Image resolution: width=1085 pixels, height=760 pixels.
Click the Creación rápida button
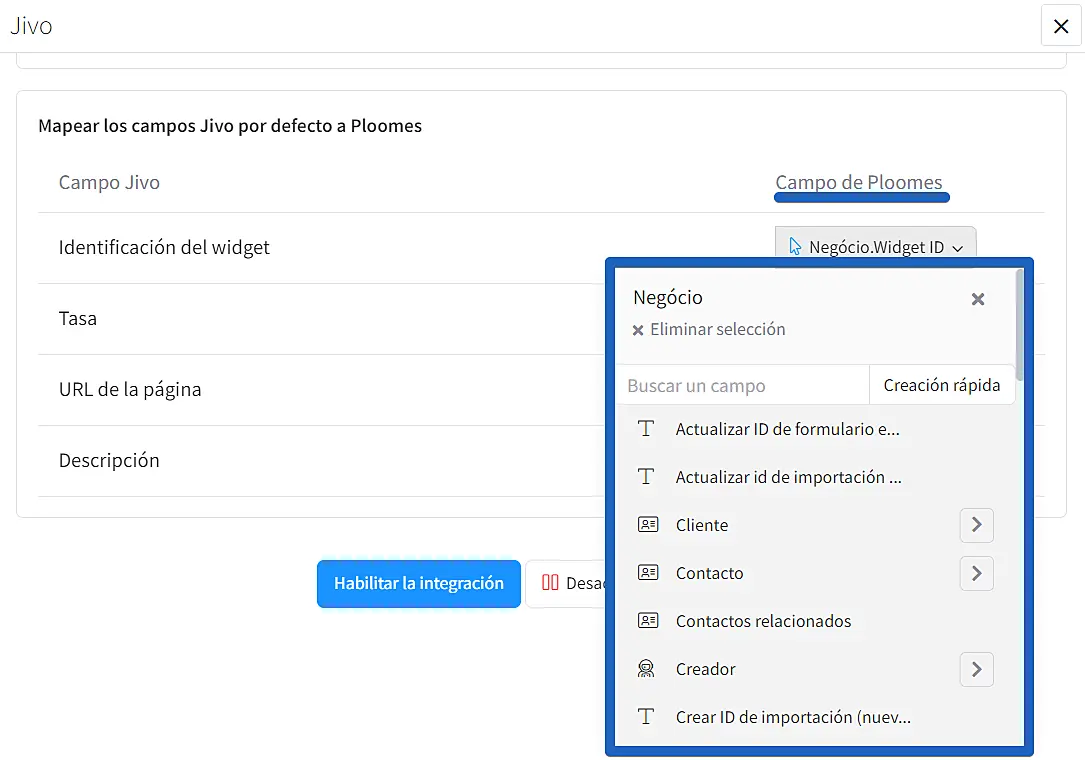941,385
